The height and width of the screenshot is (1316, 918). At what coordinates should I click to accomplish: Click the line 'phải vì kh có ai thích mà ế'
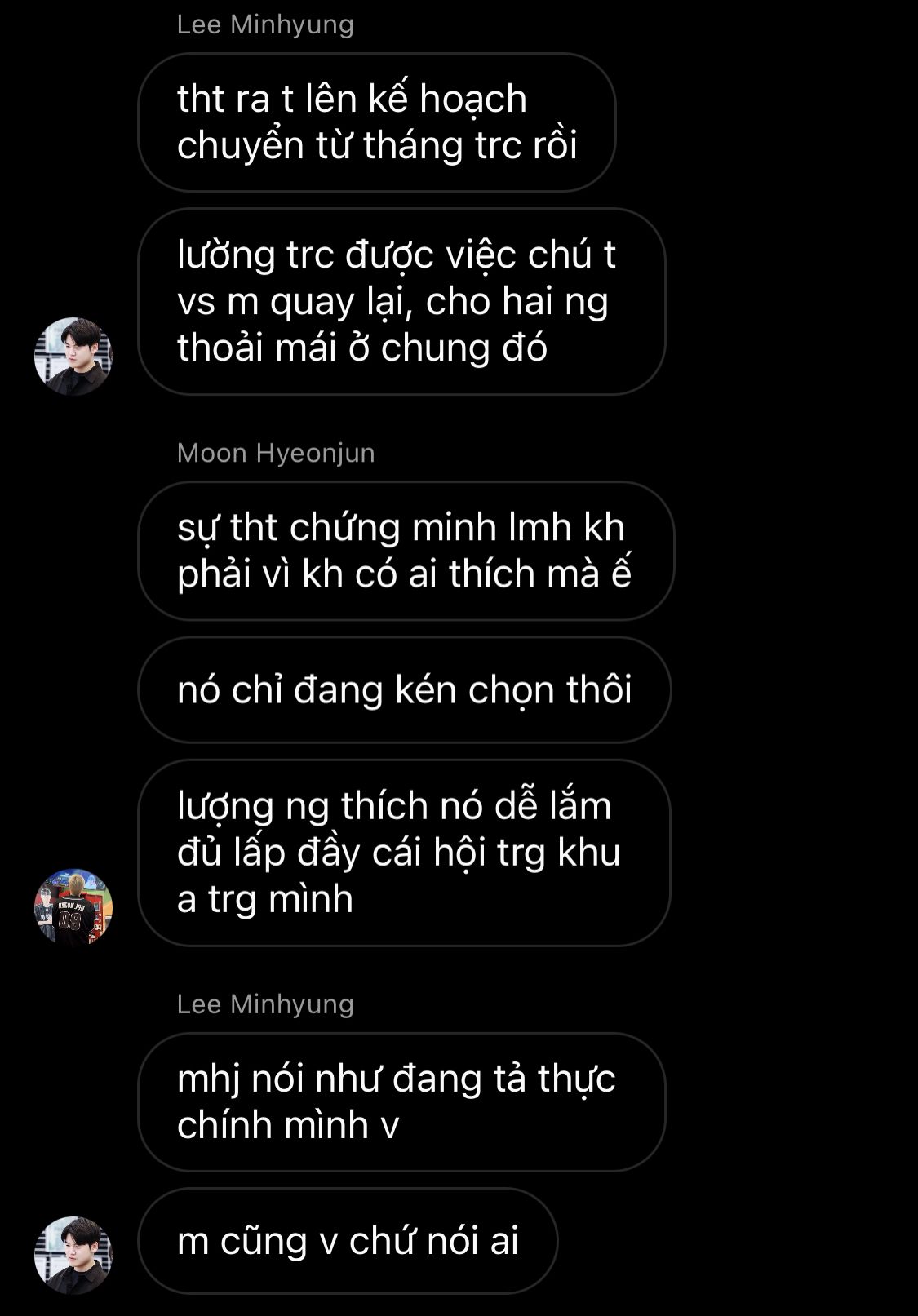click(x=405, y=574)
